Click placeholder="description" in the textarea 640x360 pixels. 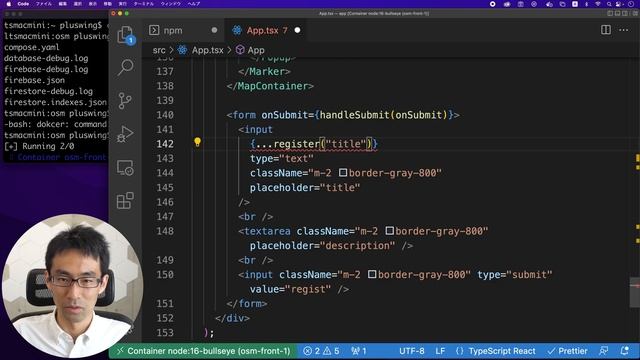pos(322,246)
